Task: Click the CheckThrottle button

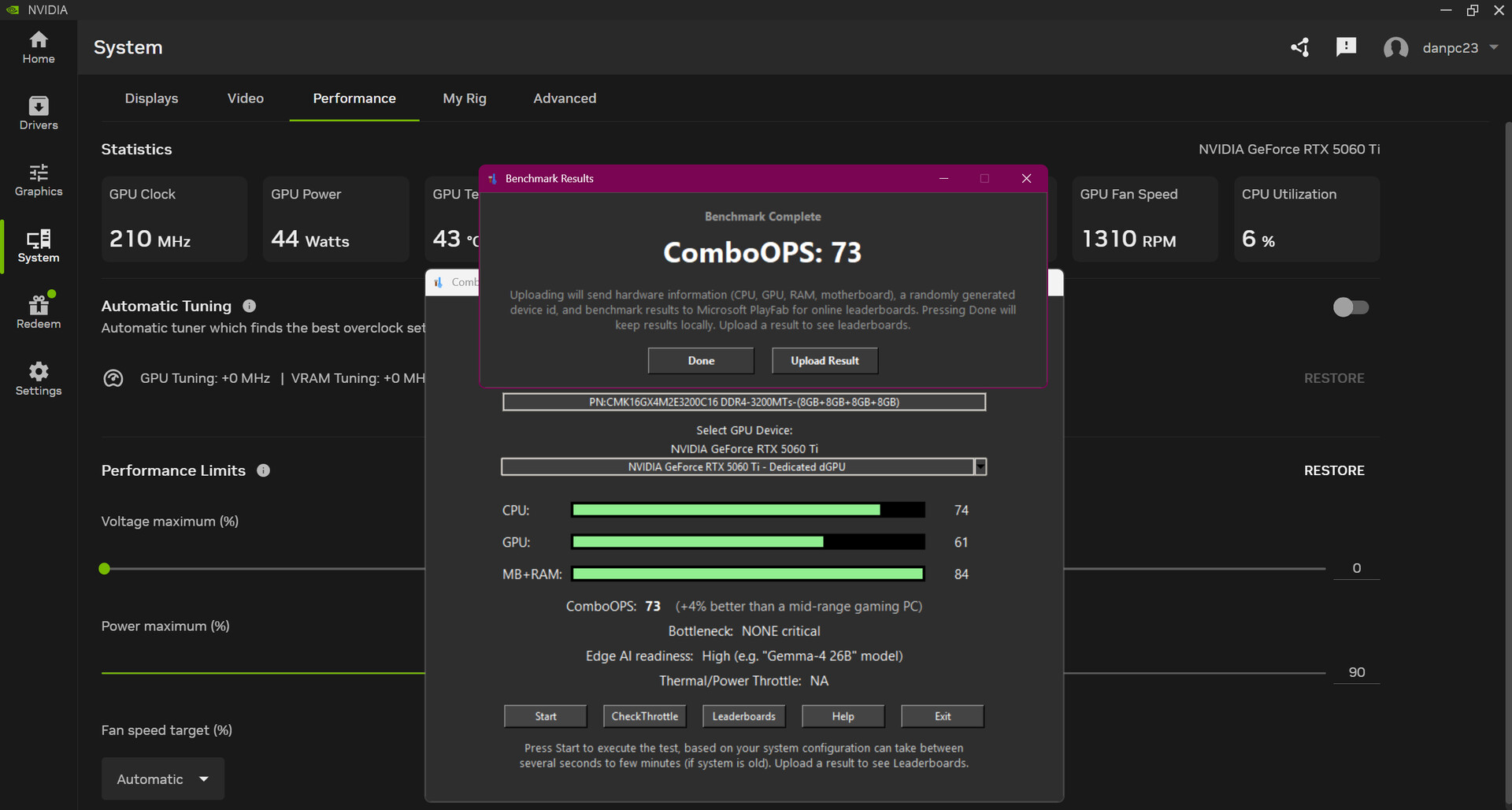Action: pos(645,716)
